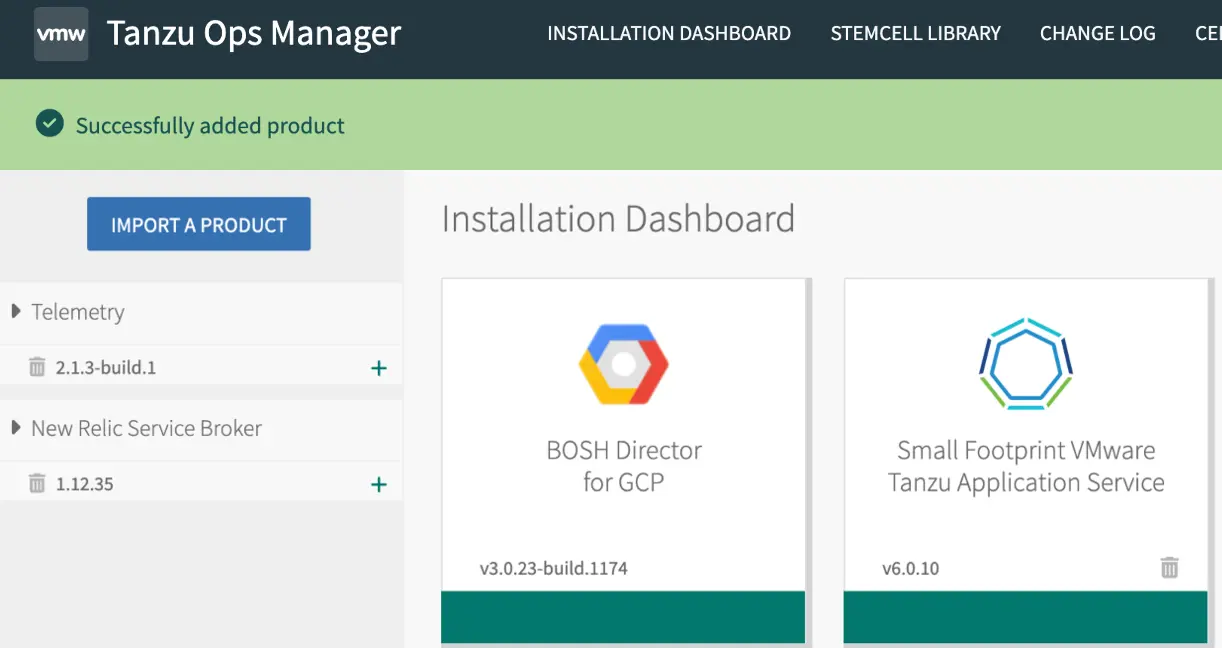
Task: Open the Change Log page
Action: (x=1097, y=34)
